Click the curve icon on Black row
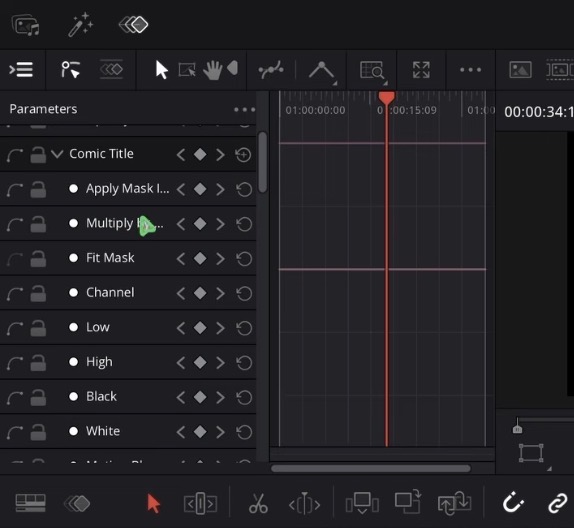This screenshot has height=528, width=574. [15, 398]
